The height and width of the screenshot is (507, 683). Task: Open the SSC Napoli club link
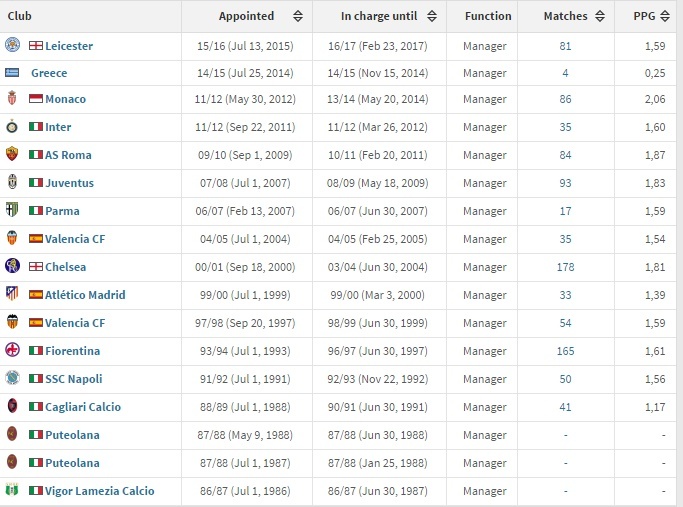click(74, 379)
